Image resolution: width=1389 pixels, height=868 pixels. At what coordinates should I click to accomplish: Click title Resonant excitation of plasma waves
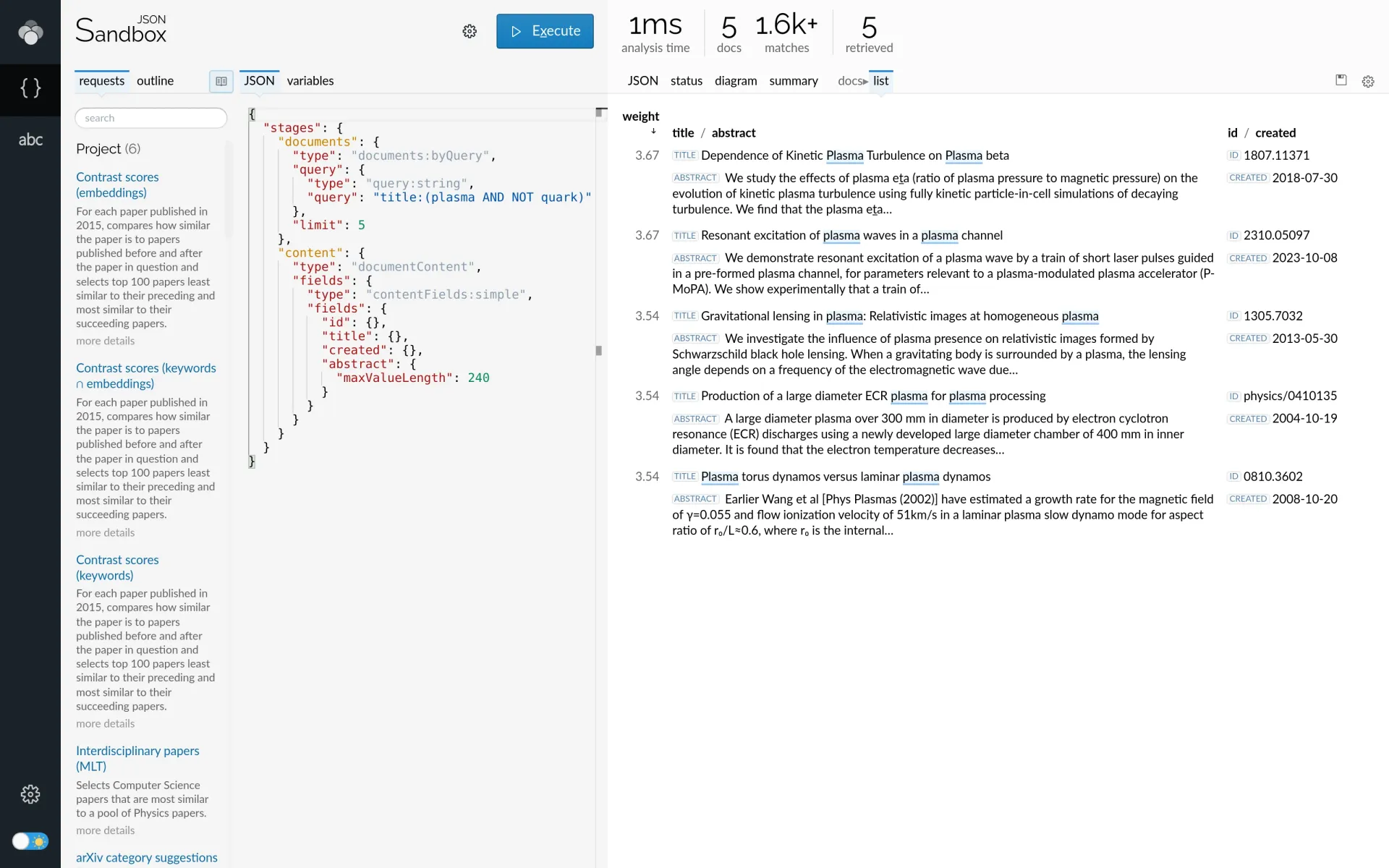(851, 235)
